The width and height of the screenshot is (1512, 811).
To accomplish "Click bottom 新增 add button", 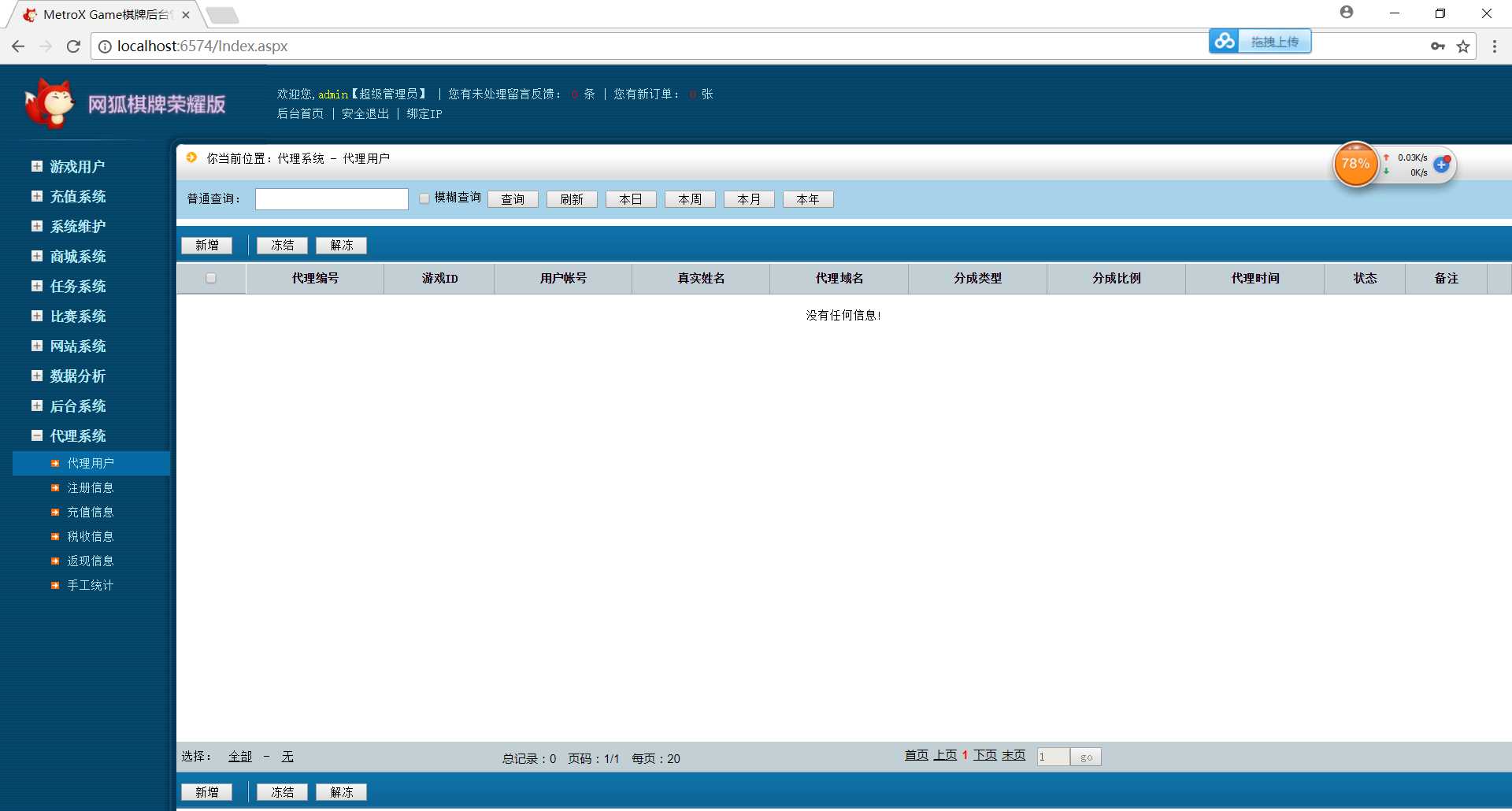I will 207,792.
